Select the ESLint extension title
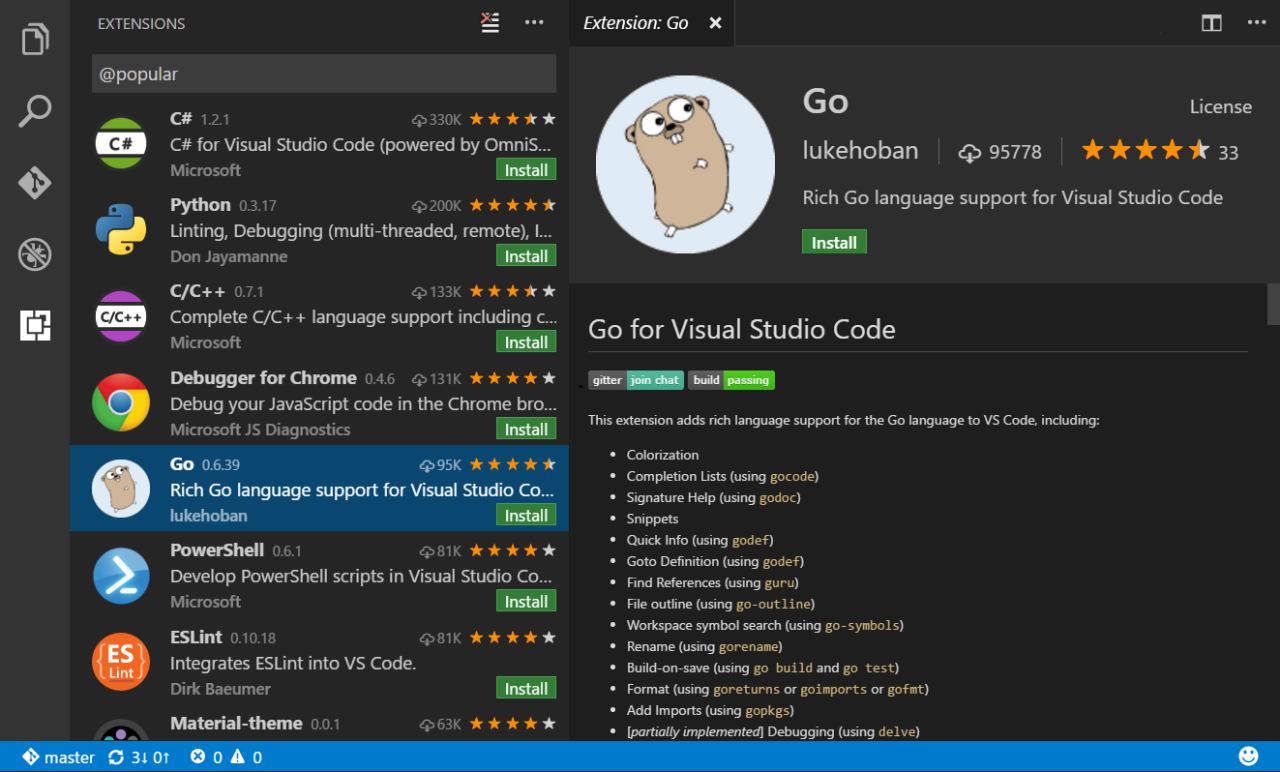Screen dimensions: 1280x772 point(196,637)
